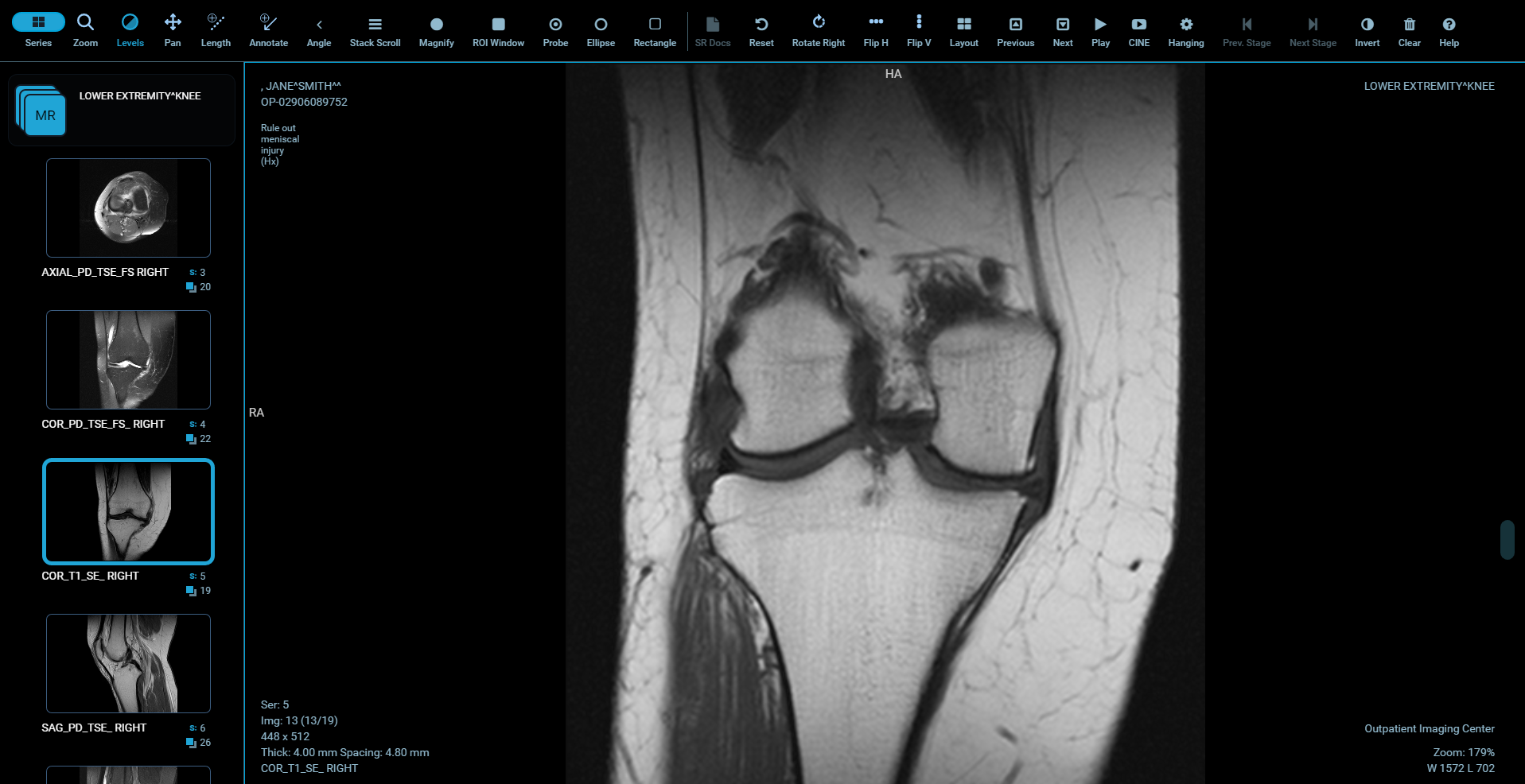The width and height of the screenshot is (1525, 784).
Task: Open AXIAL_PD_TSE_FS RIGHT series thumbnail
Action: 128,208
